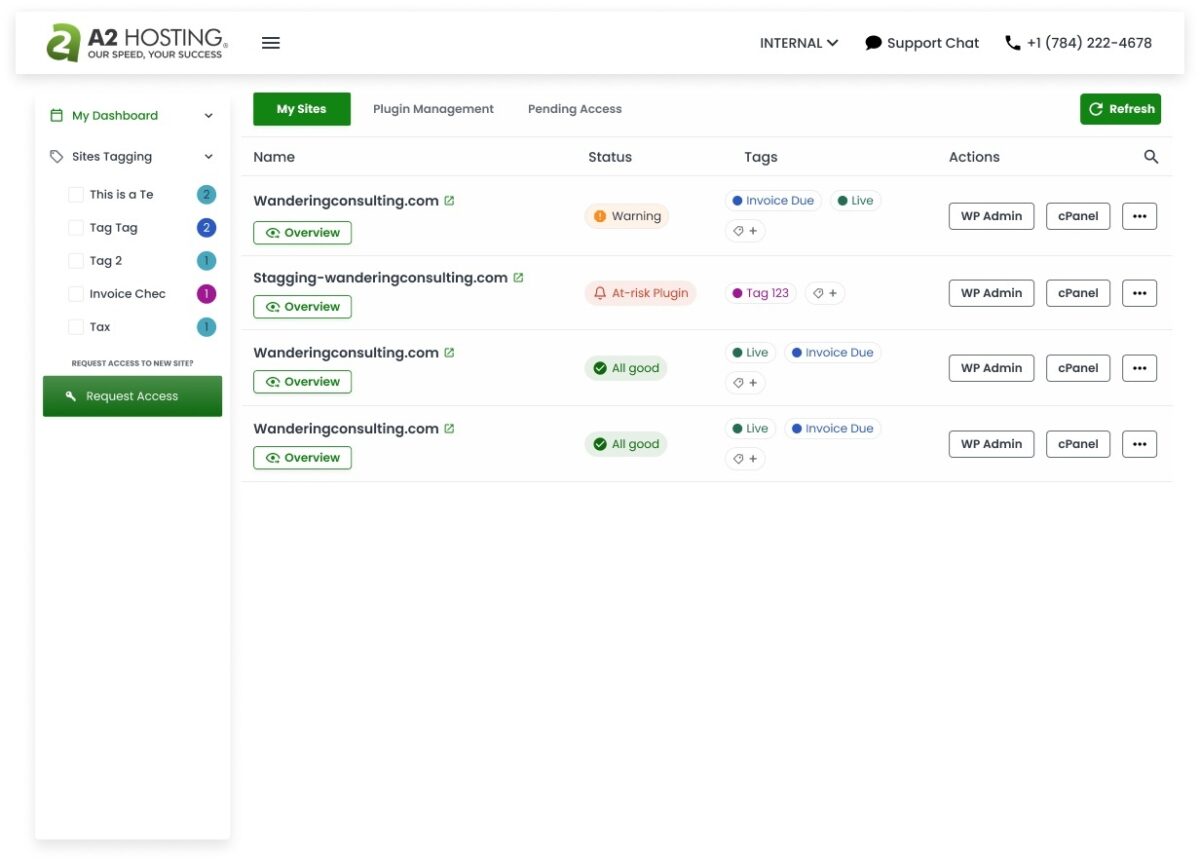The image size is (1200, 862).
Task: Open WP Admin for the At-risk Plugin site
Action: 991,292
